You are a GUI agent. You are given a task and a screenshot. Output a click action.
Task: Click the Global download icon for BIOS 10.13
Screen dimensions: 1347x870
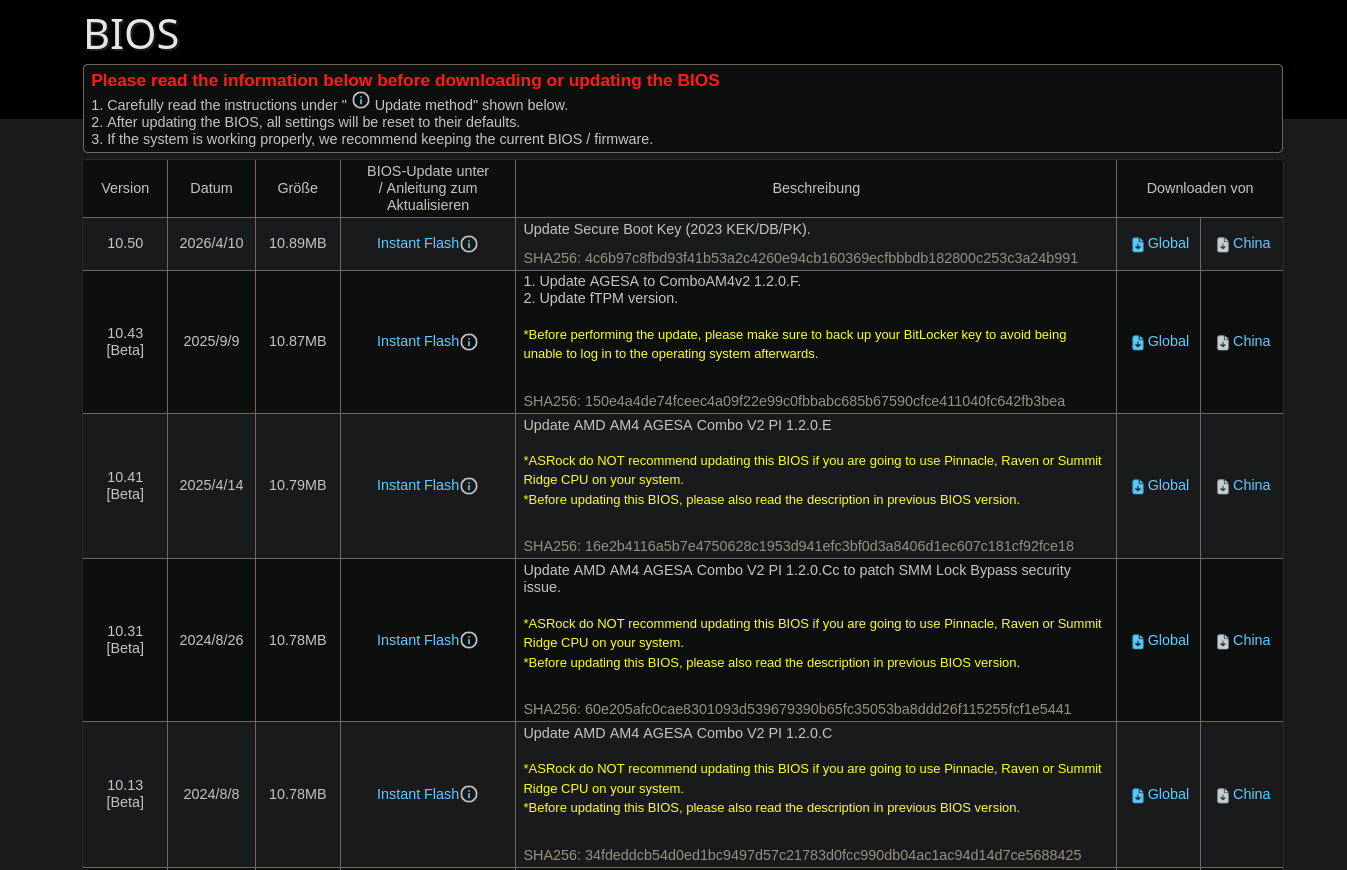pyautogui.click(x=1137, y=795)
